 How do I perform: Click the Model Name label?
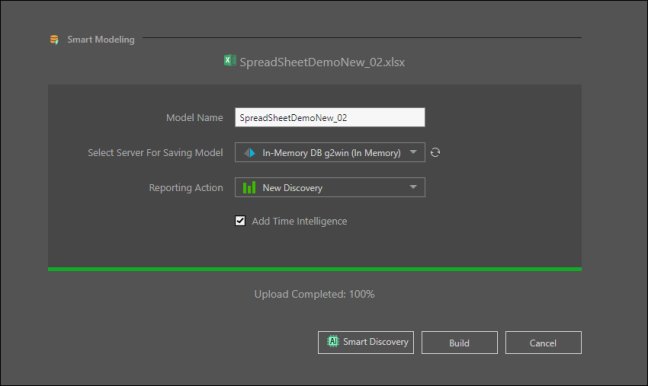(x=194, y=118)
